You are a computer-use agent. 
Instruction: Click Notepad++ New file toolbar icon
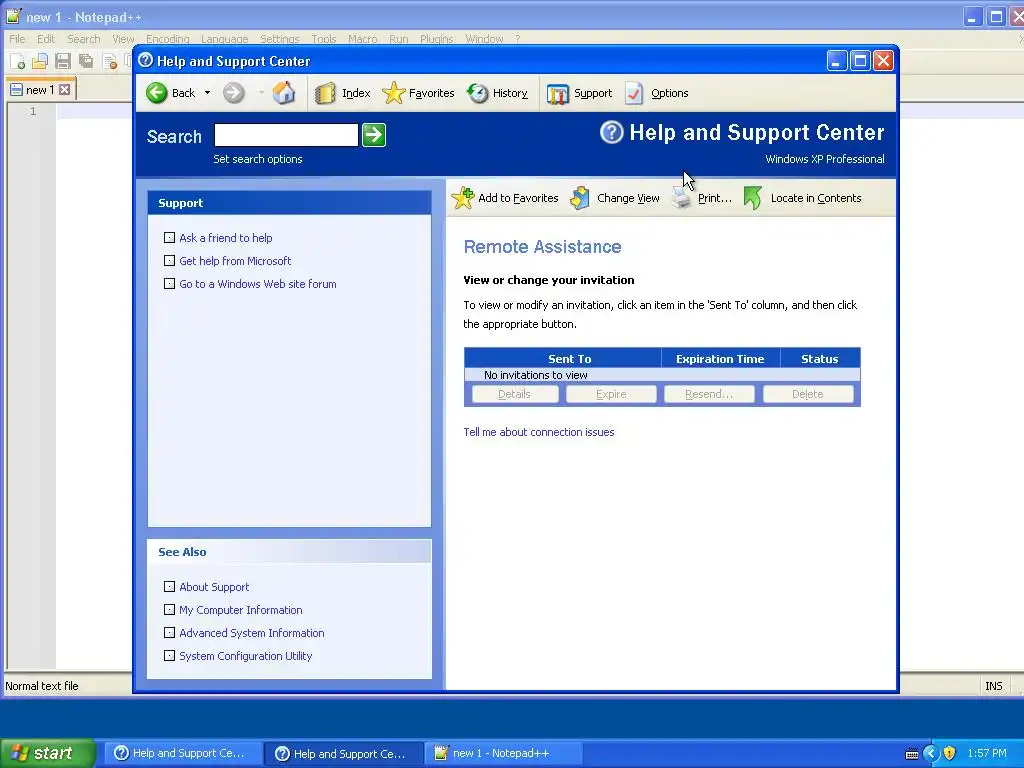coord(18,61)
